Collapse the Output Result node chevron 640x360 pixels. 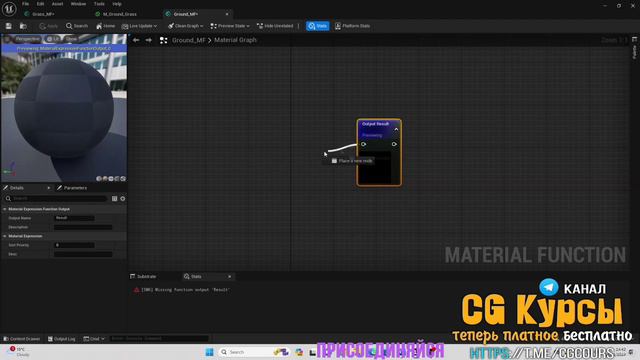[x=396, y=129]
